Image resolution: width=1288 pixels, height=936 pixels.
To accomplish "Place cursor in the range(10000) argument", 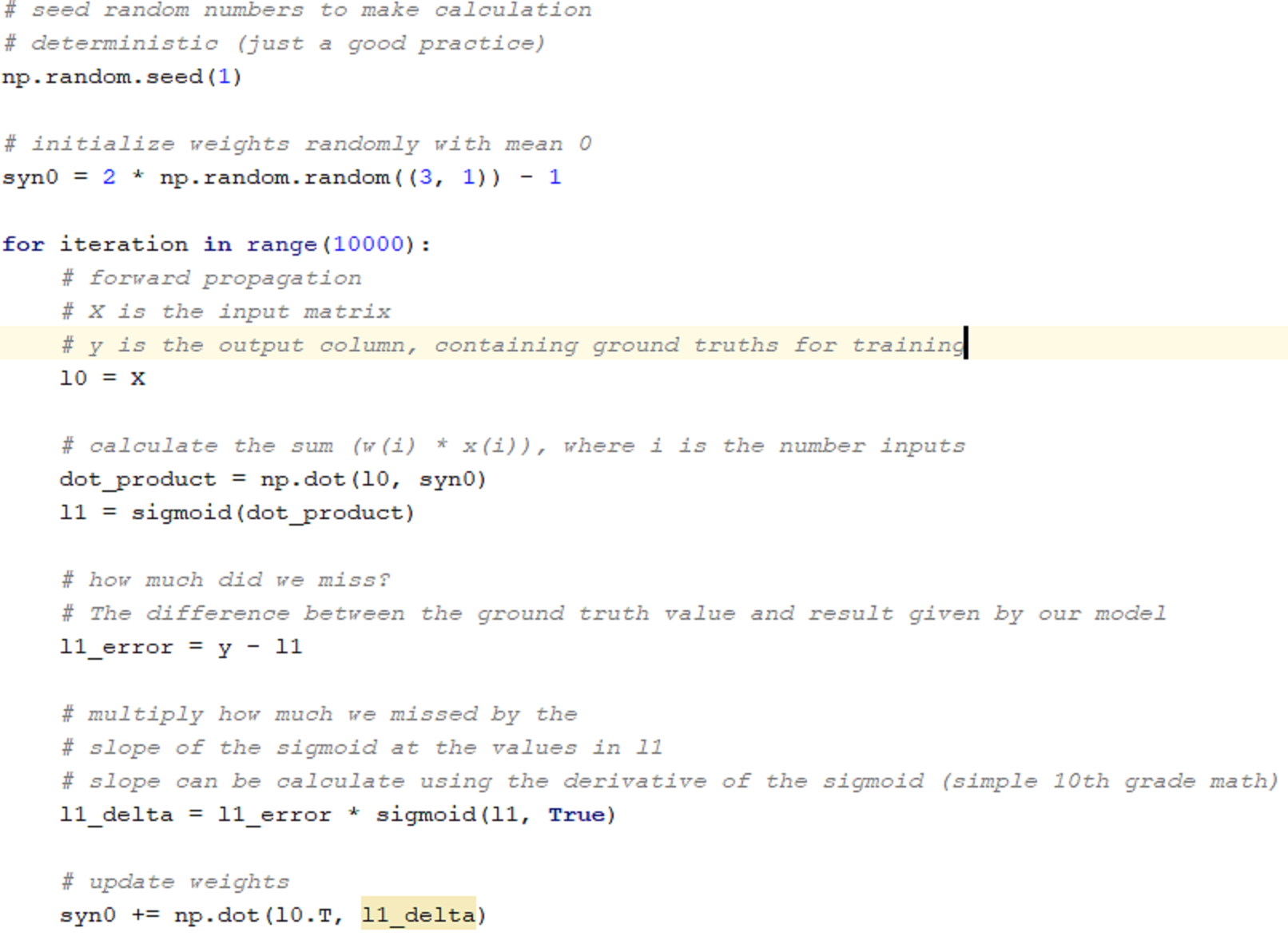I will click(x=370, y=244).
